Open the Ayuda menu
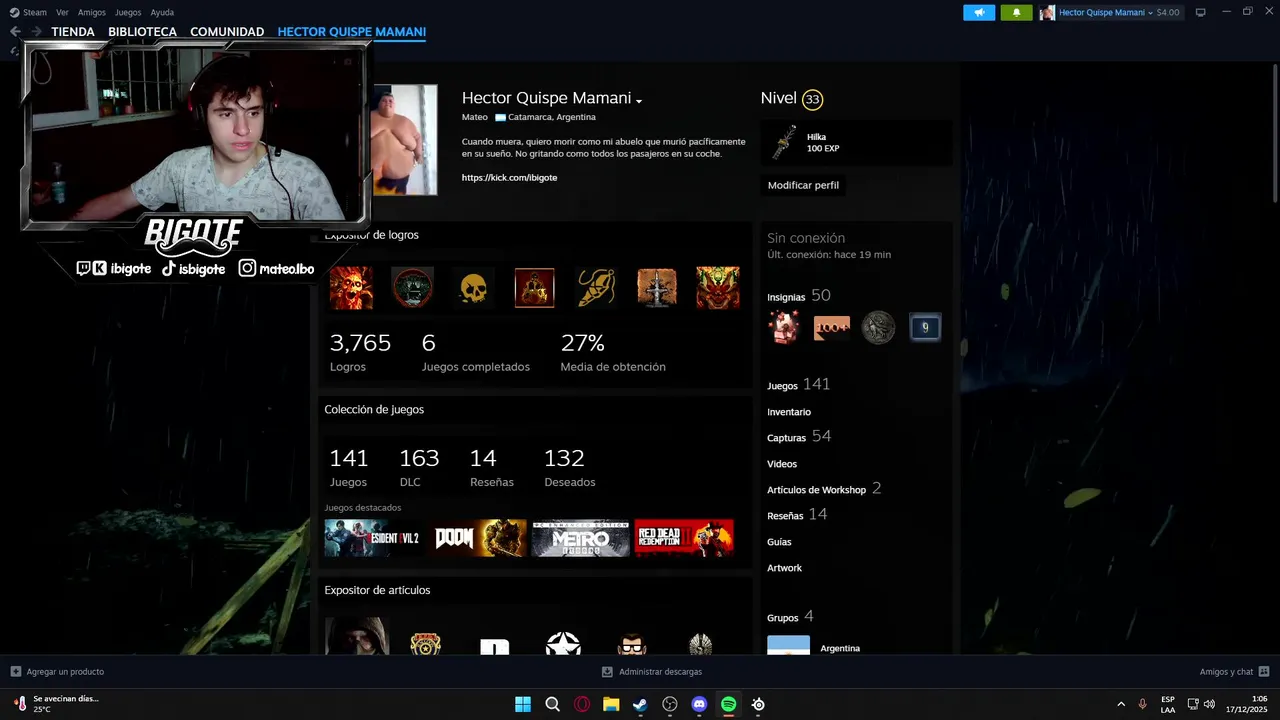This screenshot has width=1280, height=720. (x=162, y=12)
